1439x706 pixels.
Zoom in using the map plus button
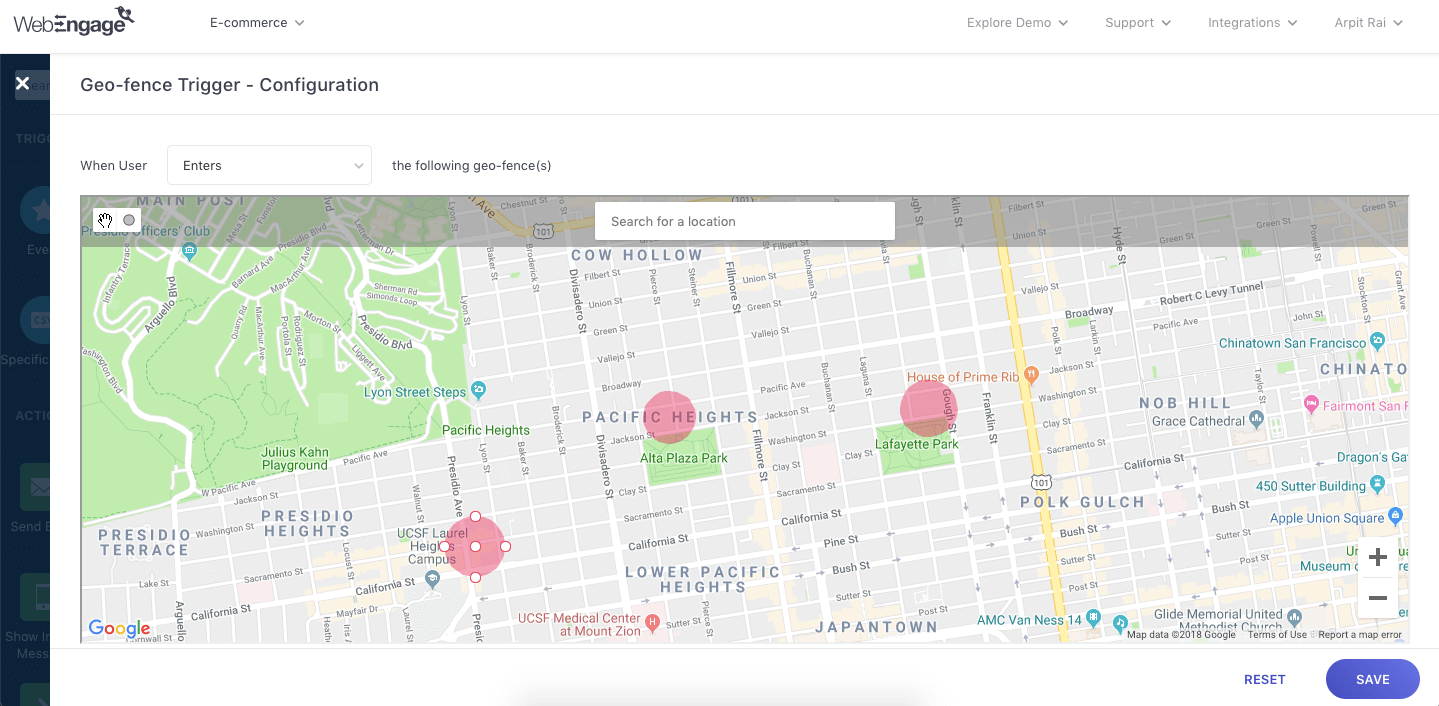point(1377,557)
